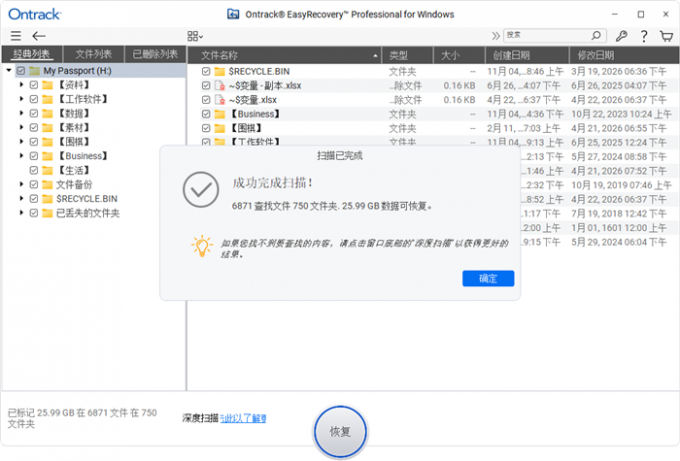The width and height of the screenshot is (680, 461).
Task: Click the lightbulb tip icon in dialog
Action: [202, 246]
